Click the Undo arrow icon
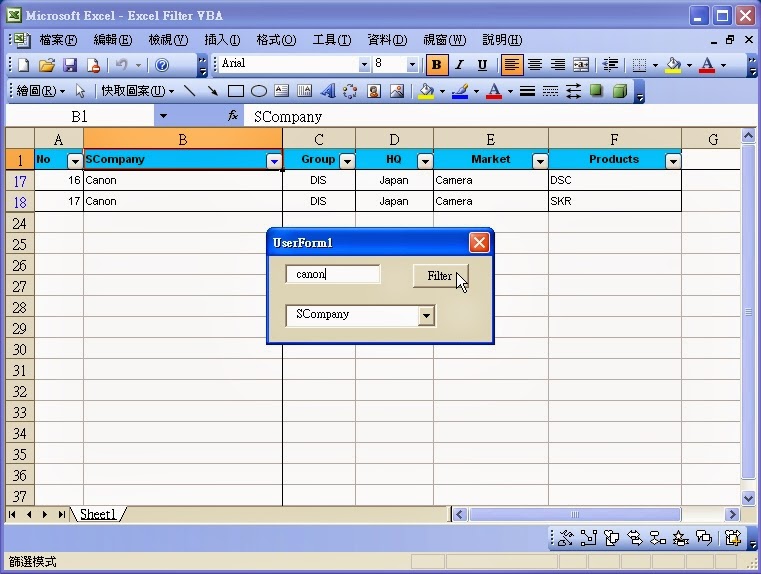 tap(121, 65)
